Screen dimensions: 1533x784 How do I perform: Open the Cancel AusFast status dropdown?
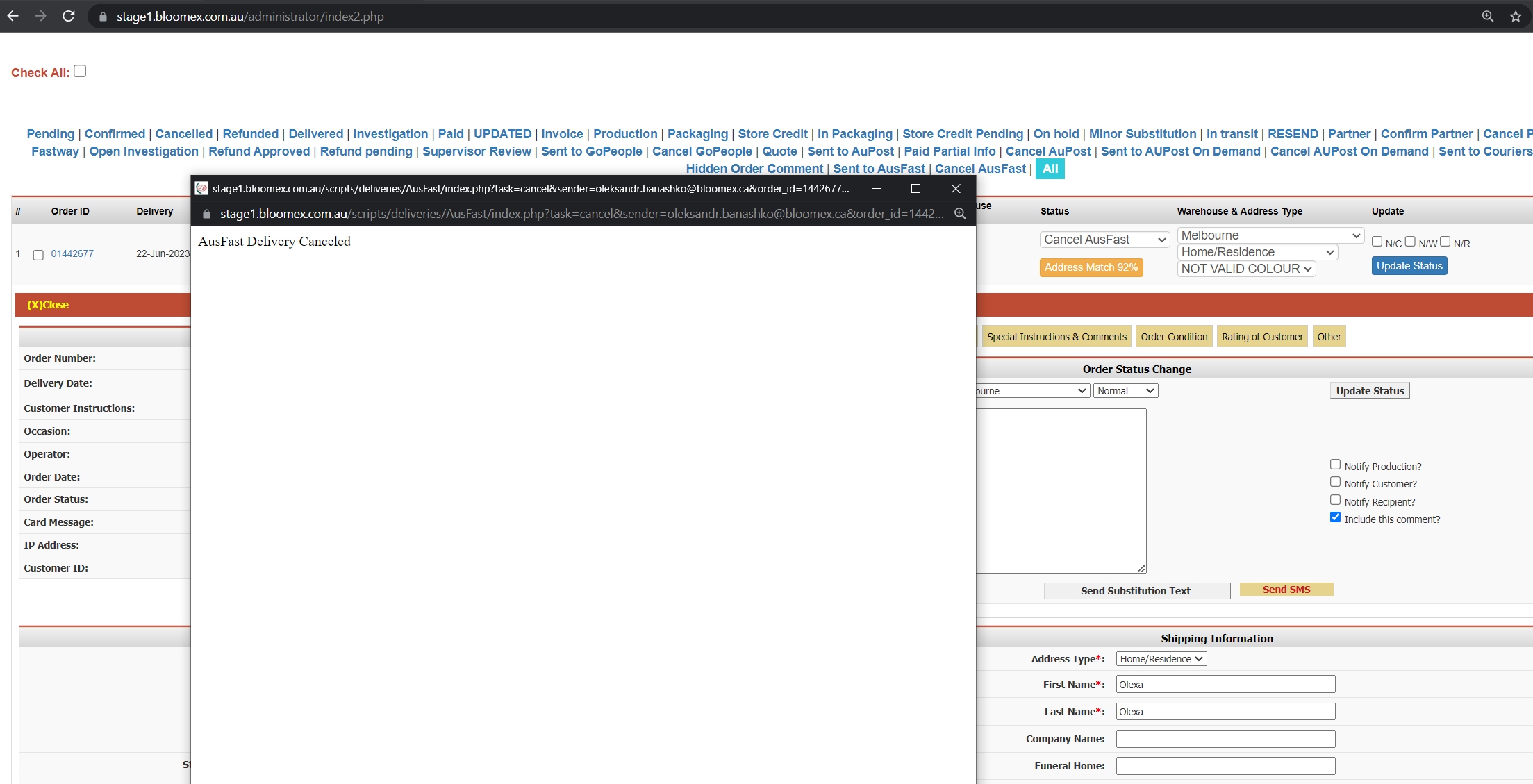point(1104,240)
